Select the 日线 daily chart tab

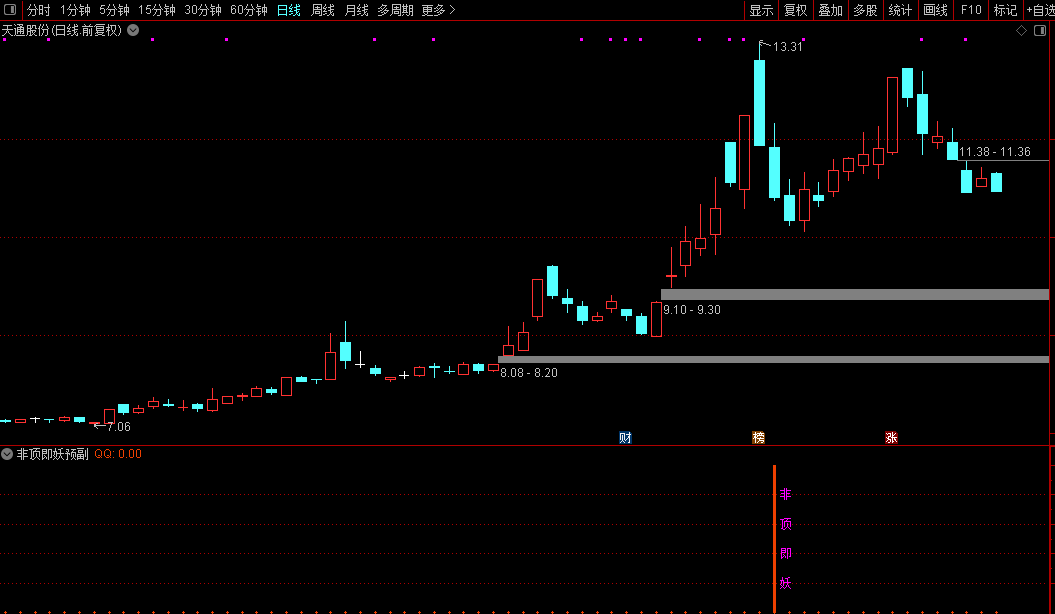pos(289,10)
